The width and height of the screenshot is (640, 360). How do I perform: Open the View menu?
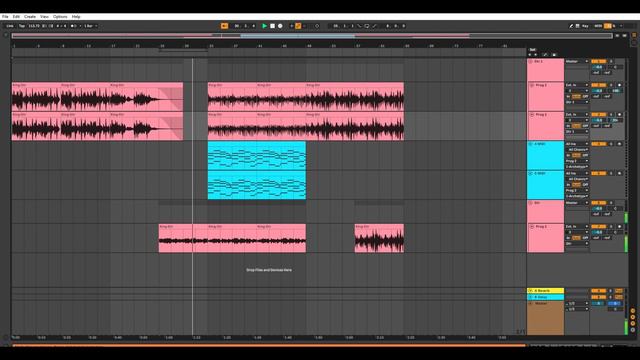click(x=44, y=17)
